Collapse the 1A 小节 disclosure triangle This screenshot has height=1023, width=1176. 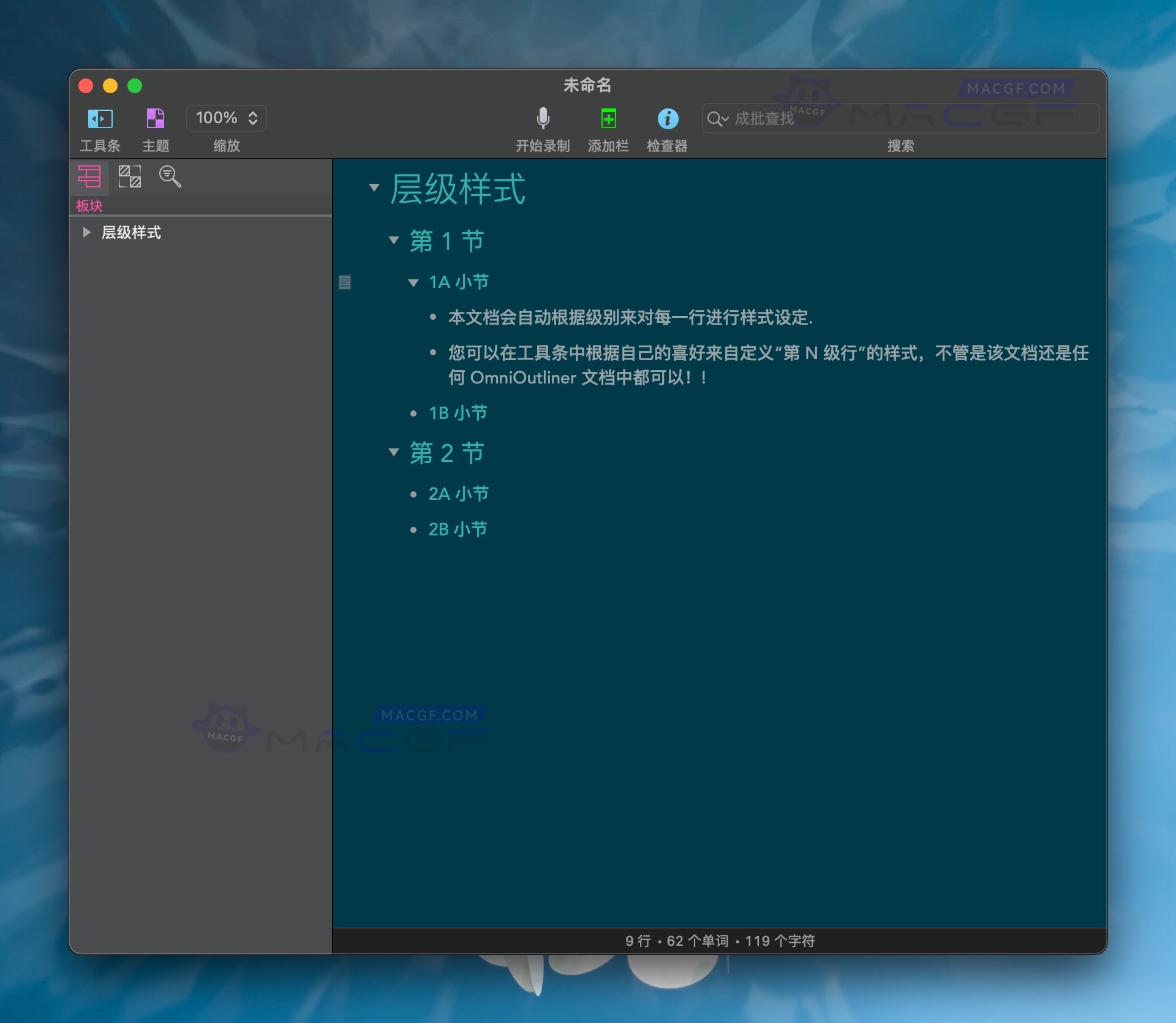point(413,282)
